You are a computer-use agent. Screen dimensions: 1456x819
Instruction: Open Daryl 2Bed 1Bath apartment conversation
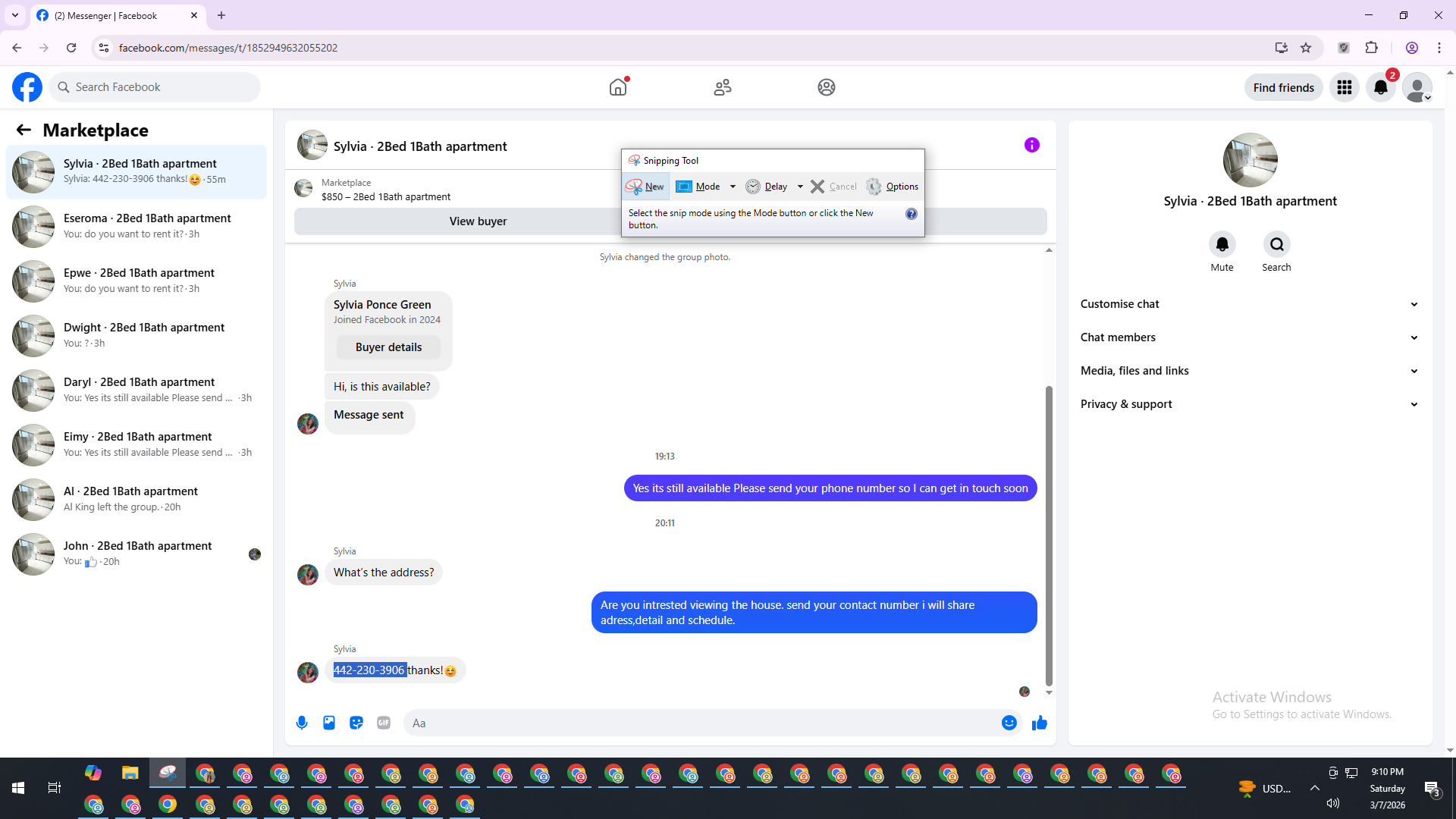click(x=136, y=391)
